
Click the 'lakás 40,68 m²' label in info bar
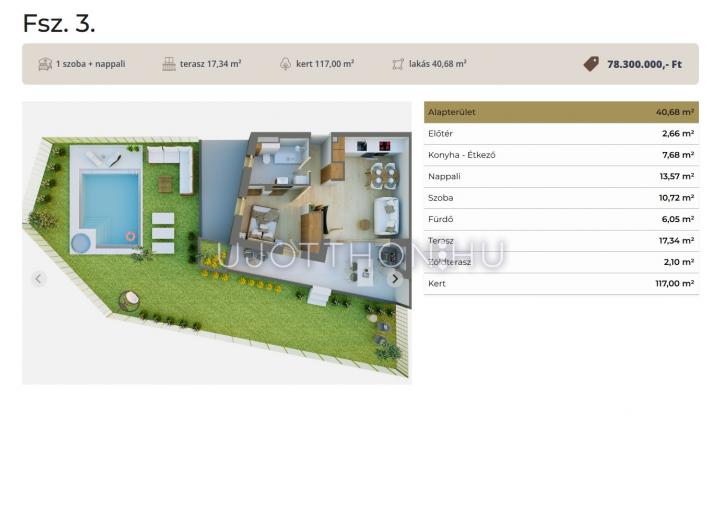[x=437, y=64]
